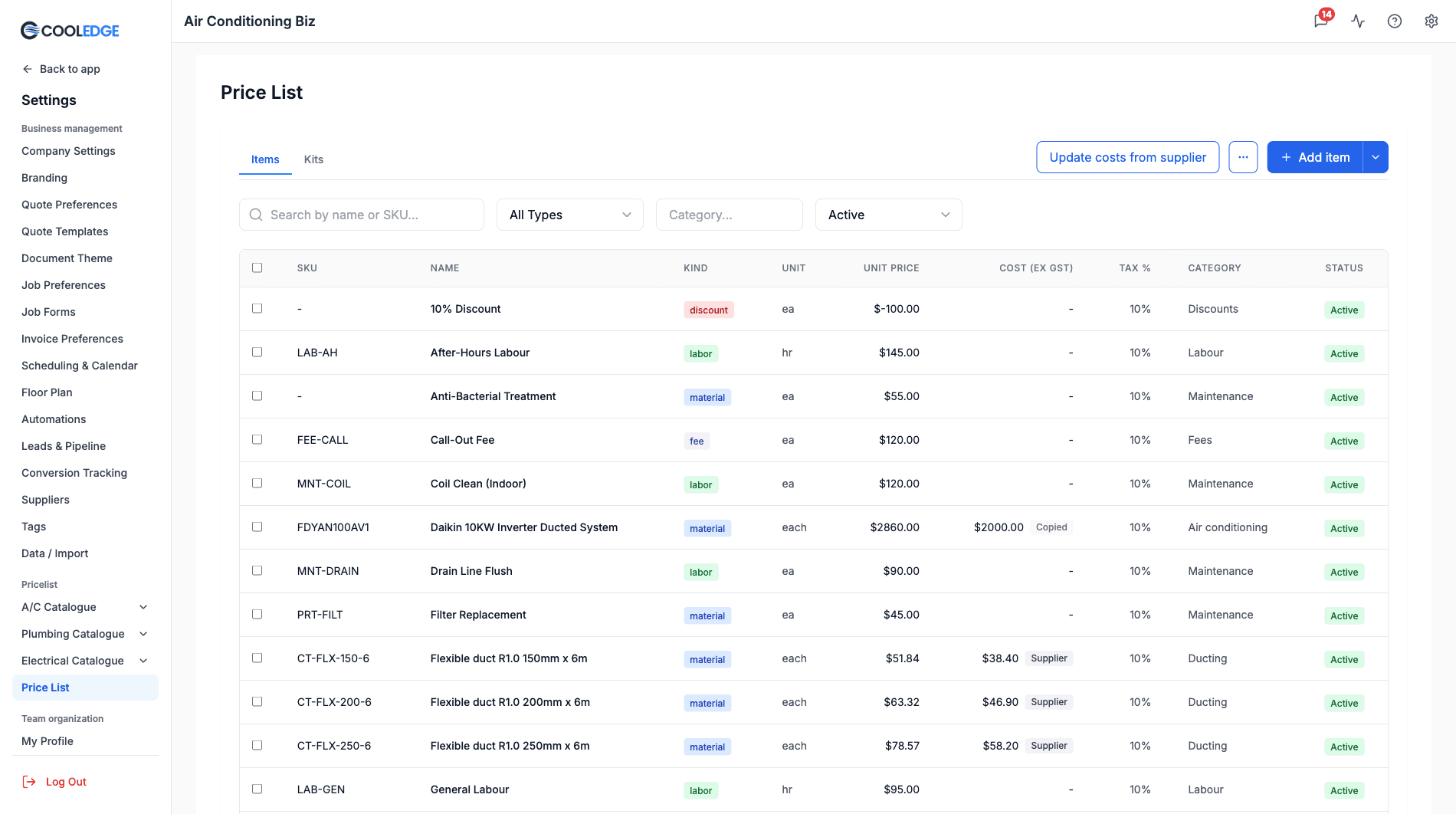Screen dimensions: 1456x814
Task: Tick the checkbox for Coil Clean (Indoor)
Action: pos(257,483)
